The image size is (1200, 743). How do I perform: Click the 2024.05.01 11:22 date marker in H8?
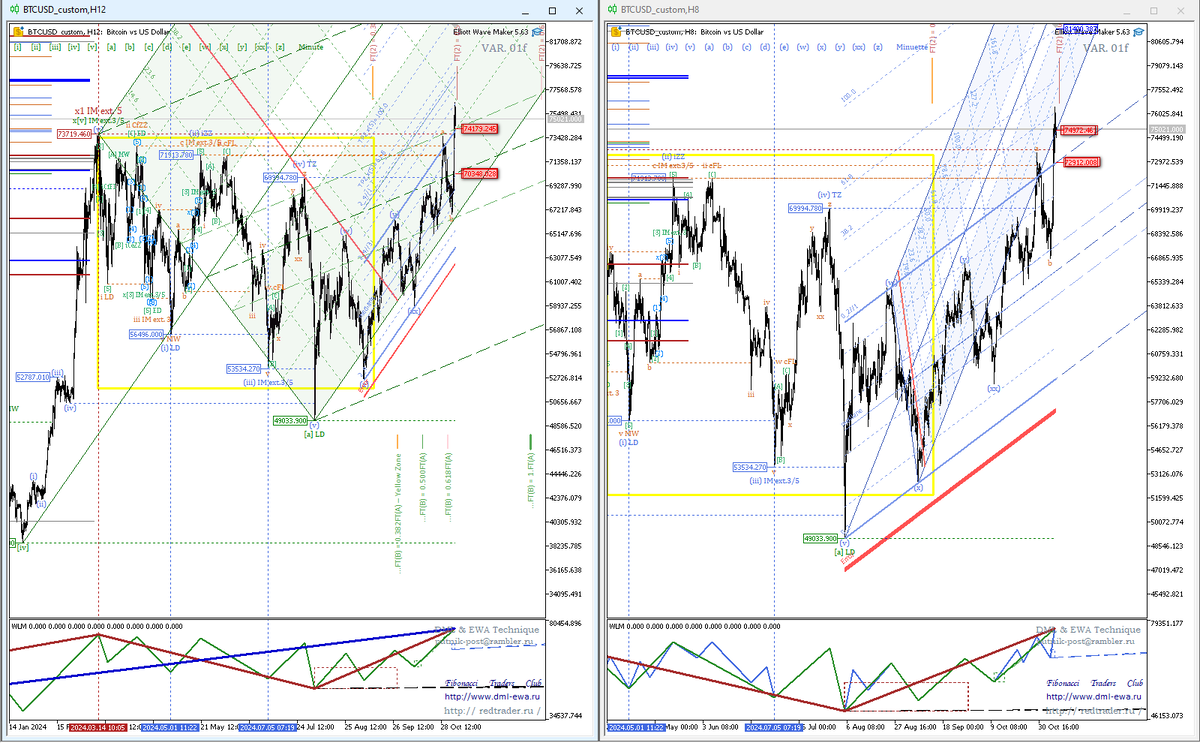[x=637, y=728]
